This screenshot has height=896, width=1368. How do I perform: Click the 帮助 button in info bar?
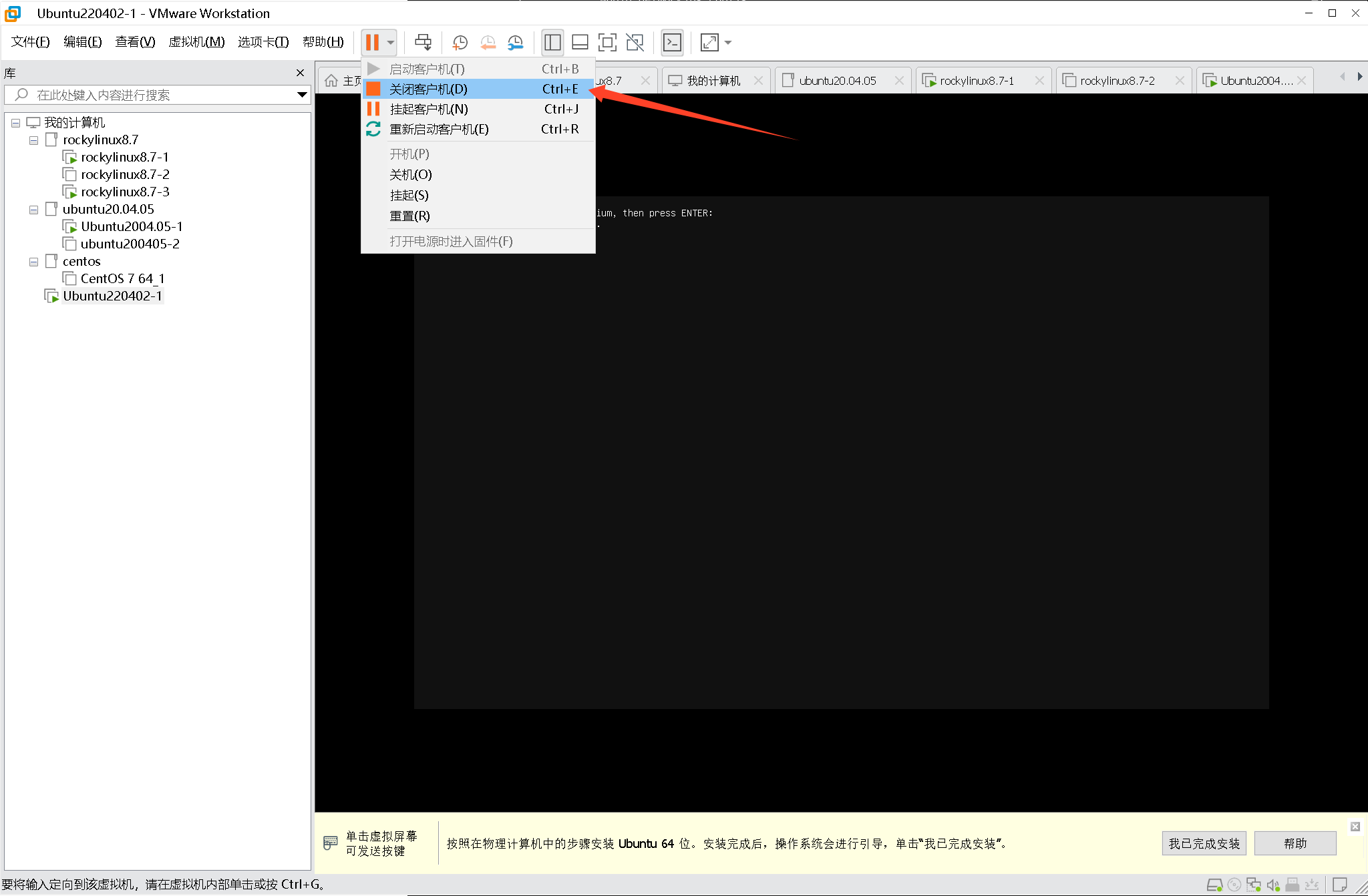[1295, 843]
